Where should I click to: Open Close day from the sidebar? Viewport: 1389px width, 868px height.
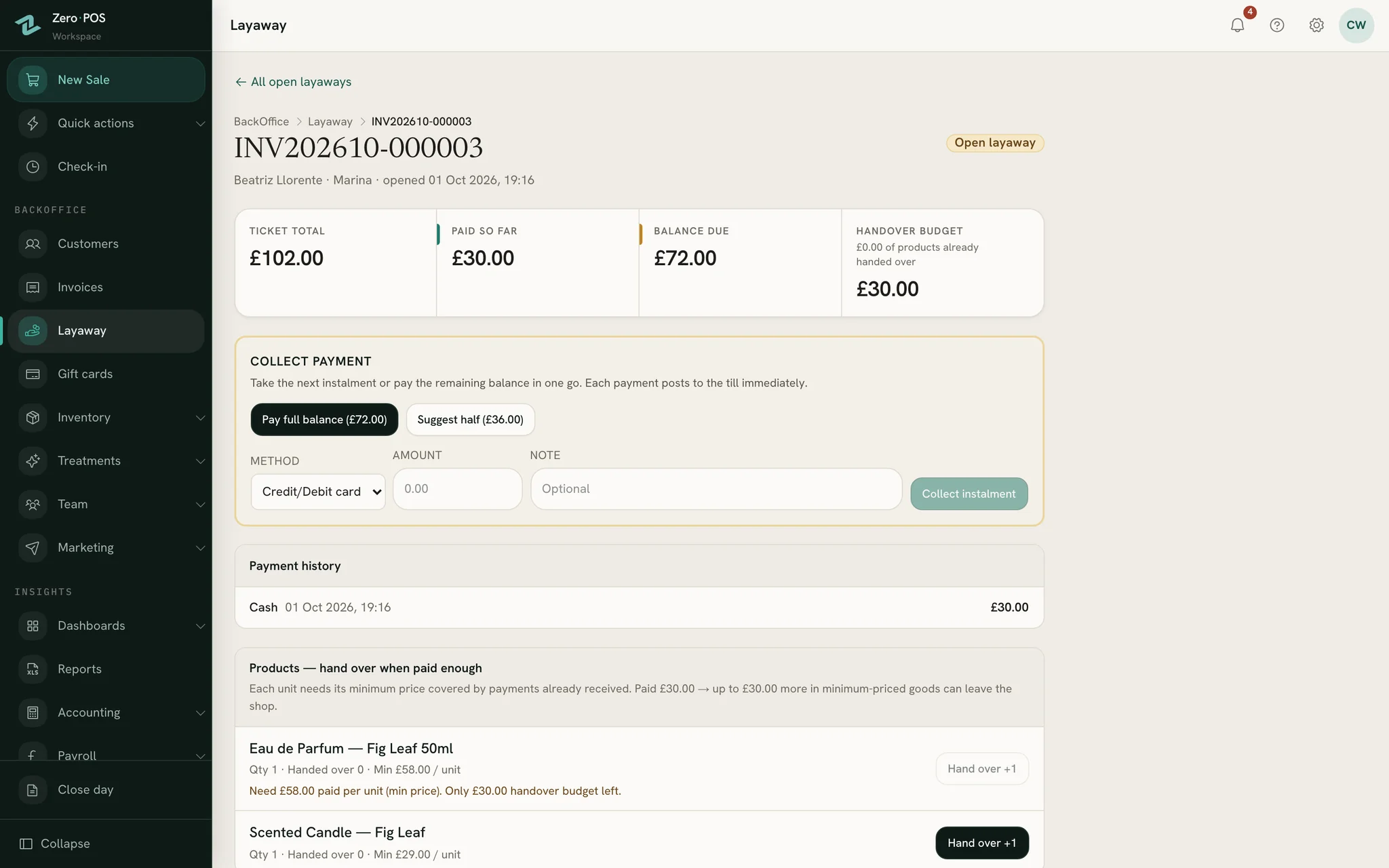tap(106, 790)
